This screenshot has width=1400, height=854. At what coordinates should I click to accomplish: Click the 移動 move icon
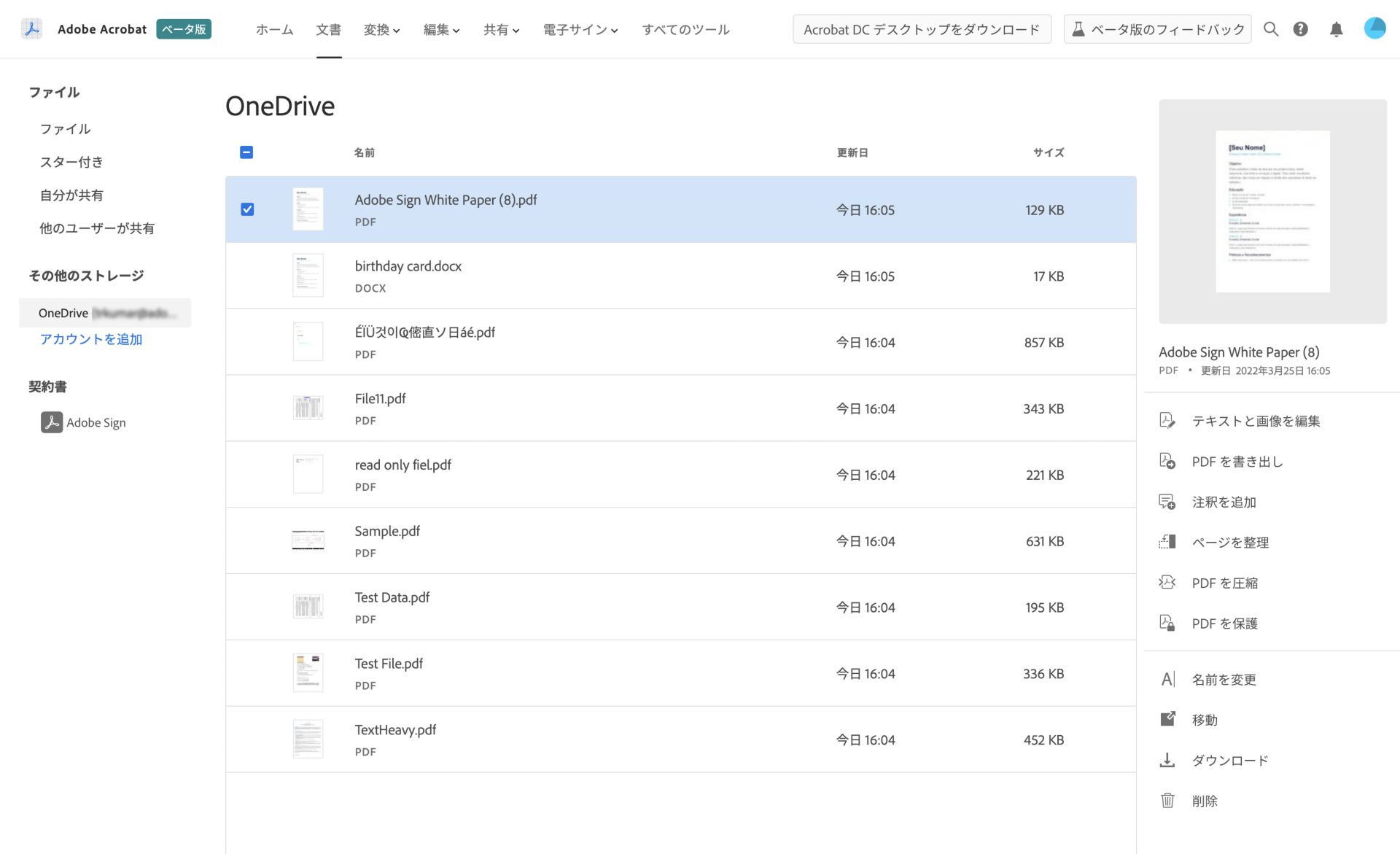pyautogui.click(x=1167, y=719)
